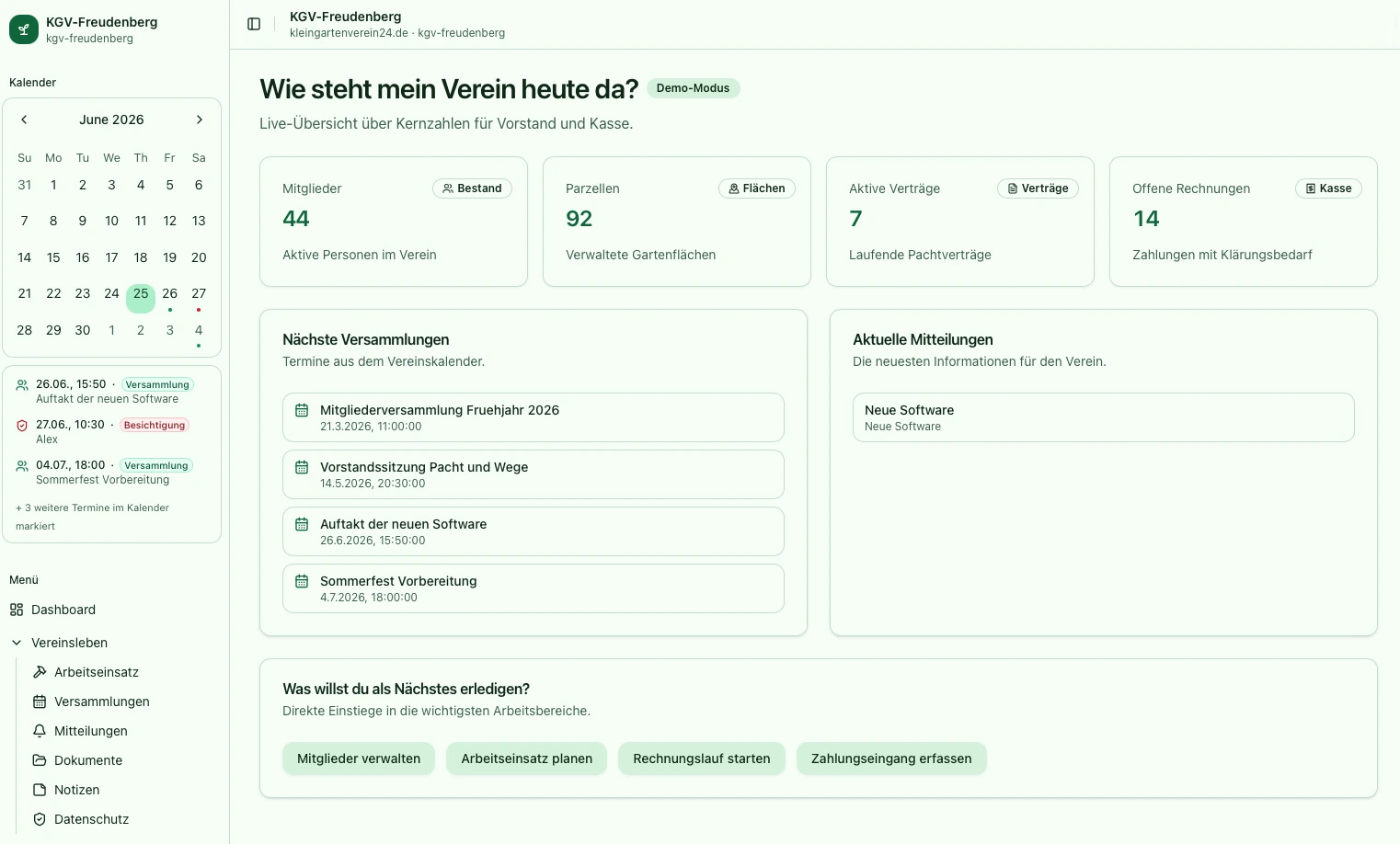
Task: Select May 31 in the calendar
Action: click(x=25, y=185)
